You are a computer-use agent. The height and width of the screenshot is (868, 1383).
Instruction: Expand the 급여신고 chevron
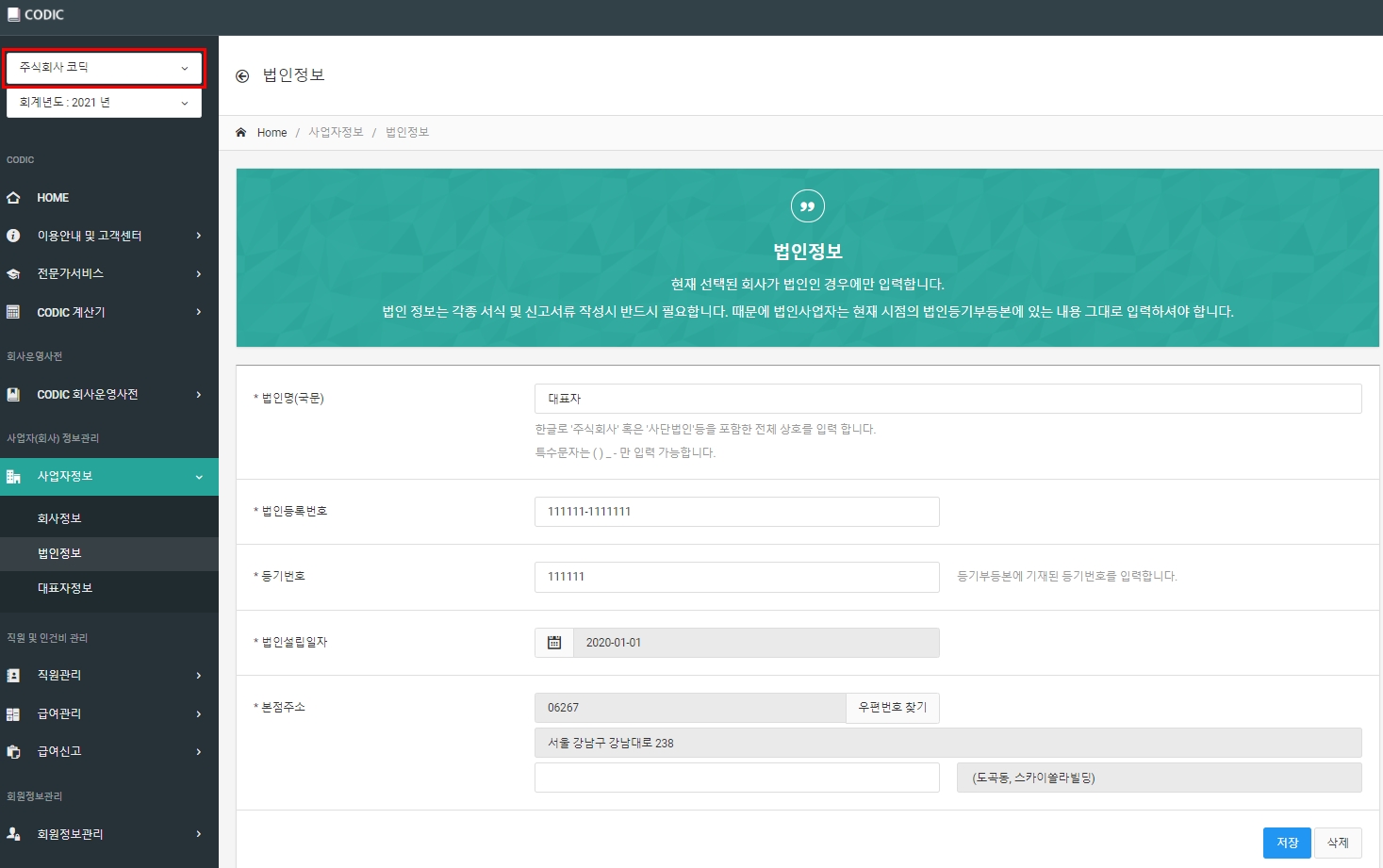[199, 752]
